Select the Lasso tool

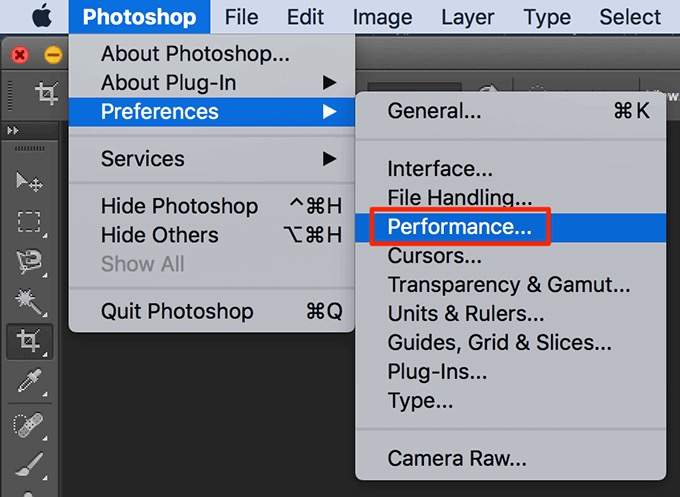(x=29, y=262)
